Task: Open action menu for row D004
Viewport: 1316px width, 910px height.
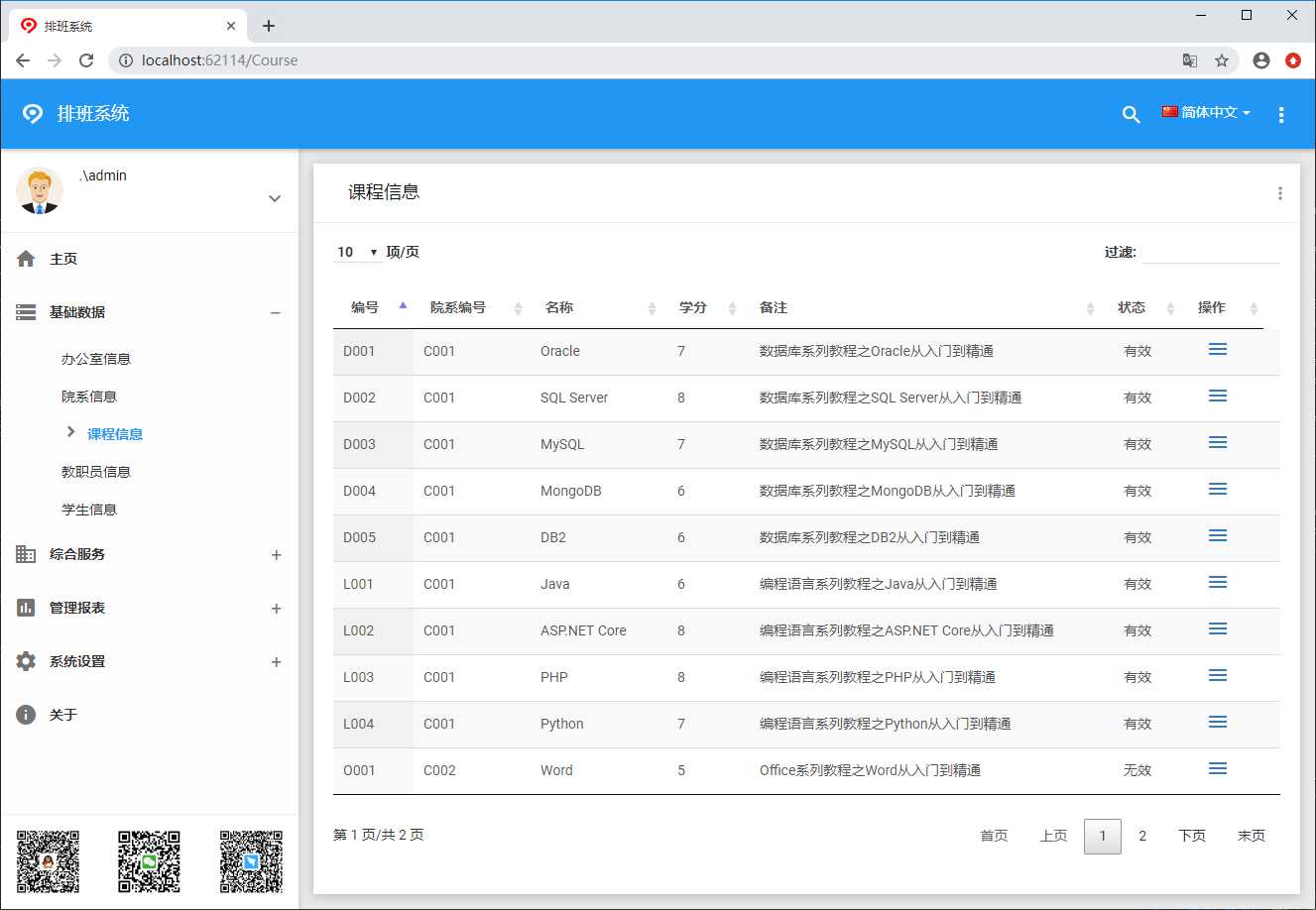Action: 1218,490
